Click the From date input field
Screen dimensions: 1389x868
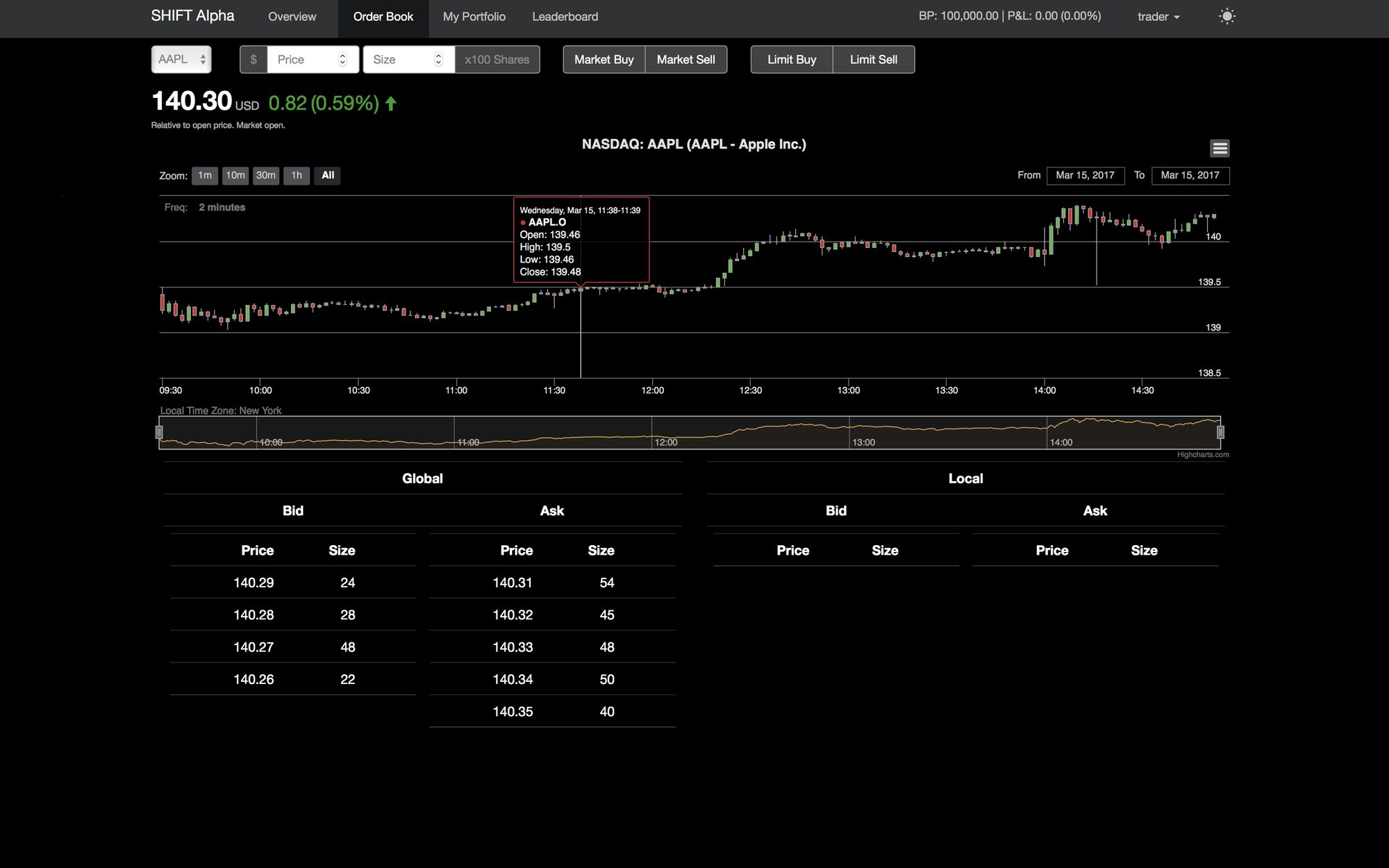[1085, 176]
